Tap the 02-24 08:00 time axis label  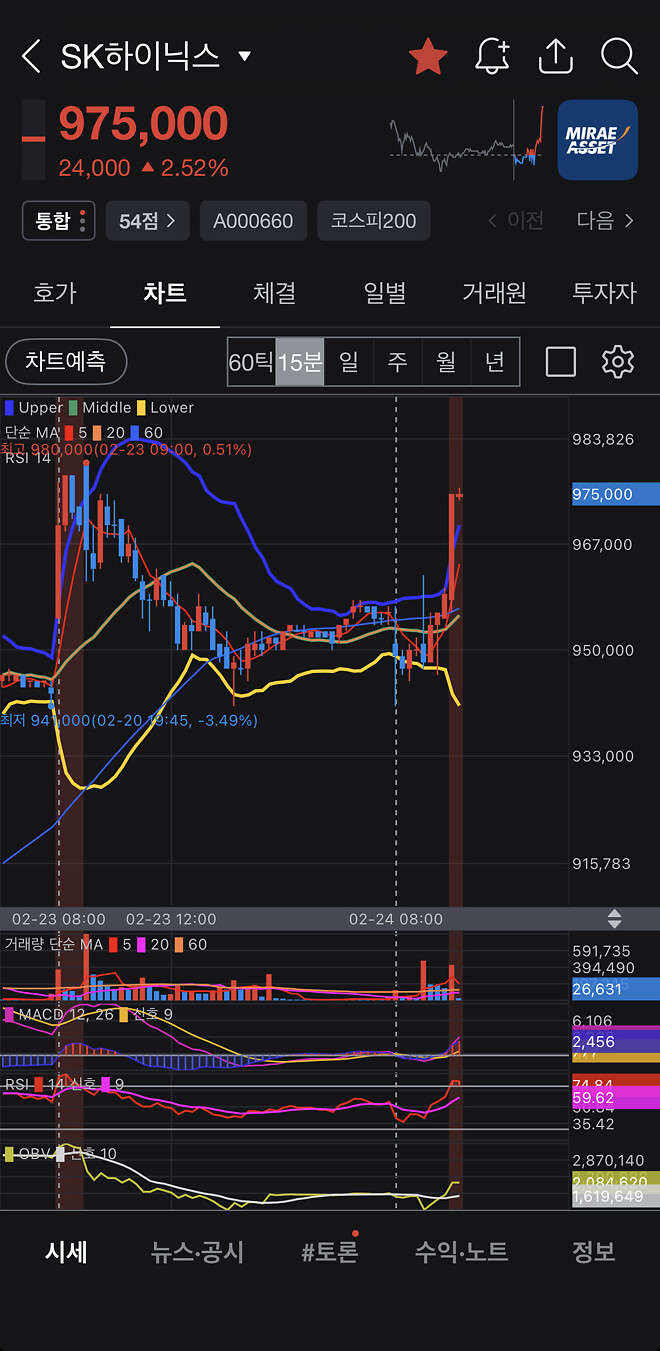pyautogui.click(x=395, y=918)
